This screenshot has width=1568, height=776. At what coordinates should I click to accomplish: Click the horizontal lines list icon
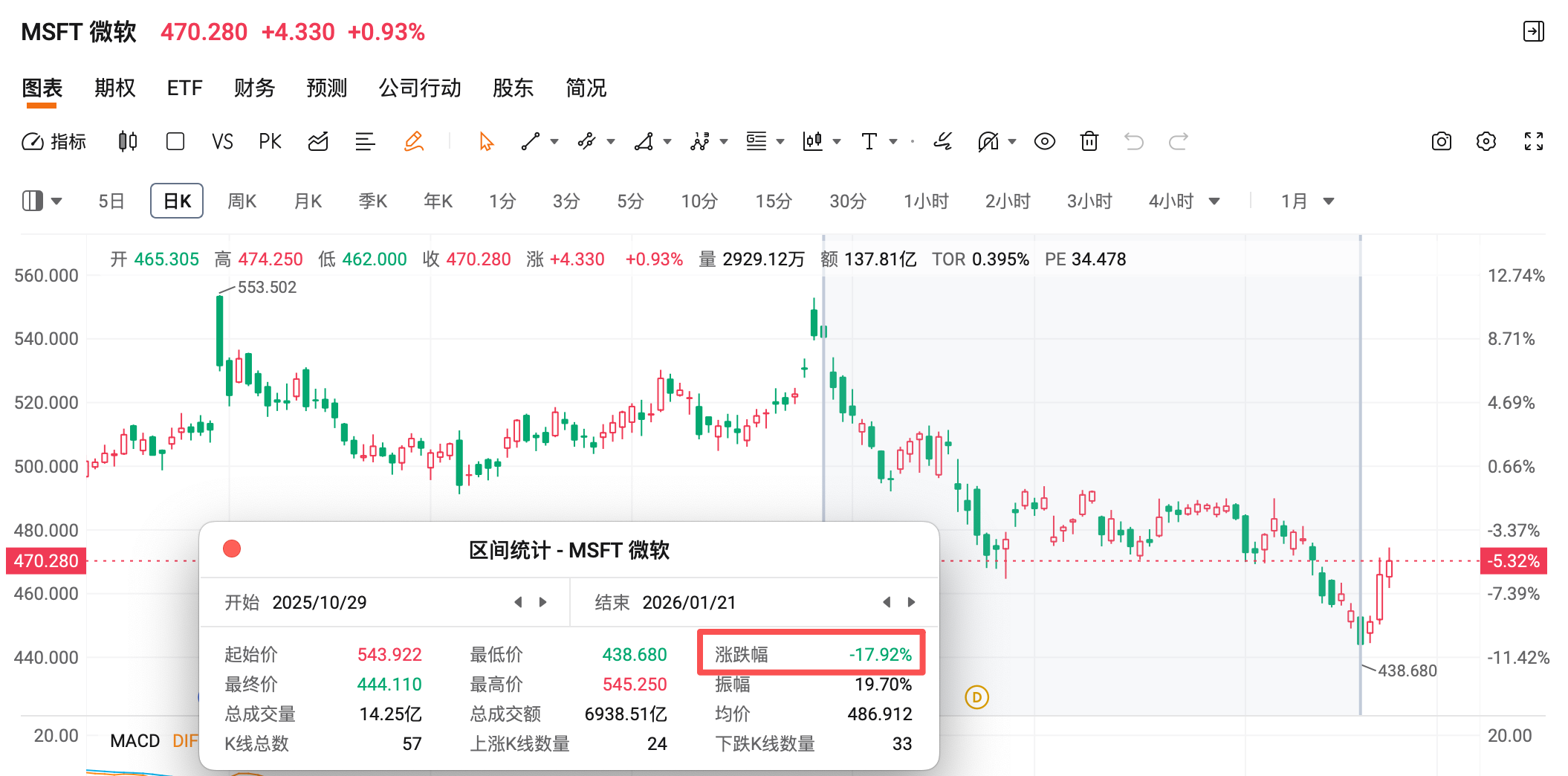365,141
